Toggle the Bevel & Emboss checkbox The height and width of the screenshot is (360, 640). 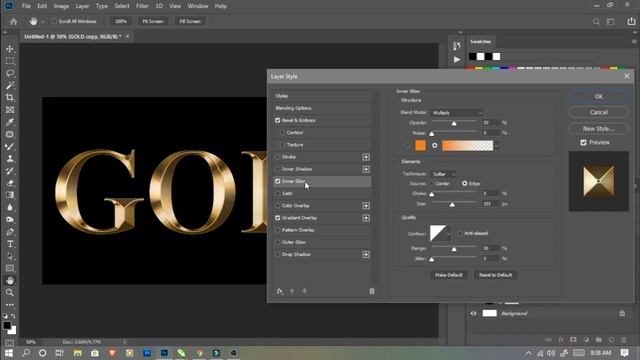(278, 120)
